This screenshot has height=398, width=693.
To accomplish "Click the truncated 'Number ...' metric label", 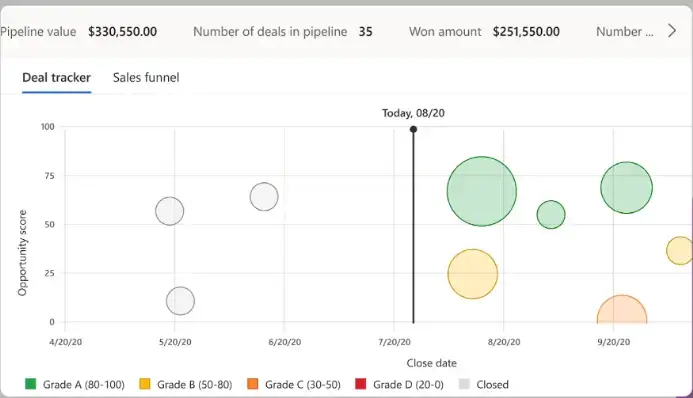I will coord(624,32).
